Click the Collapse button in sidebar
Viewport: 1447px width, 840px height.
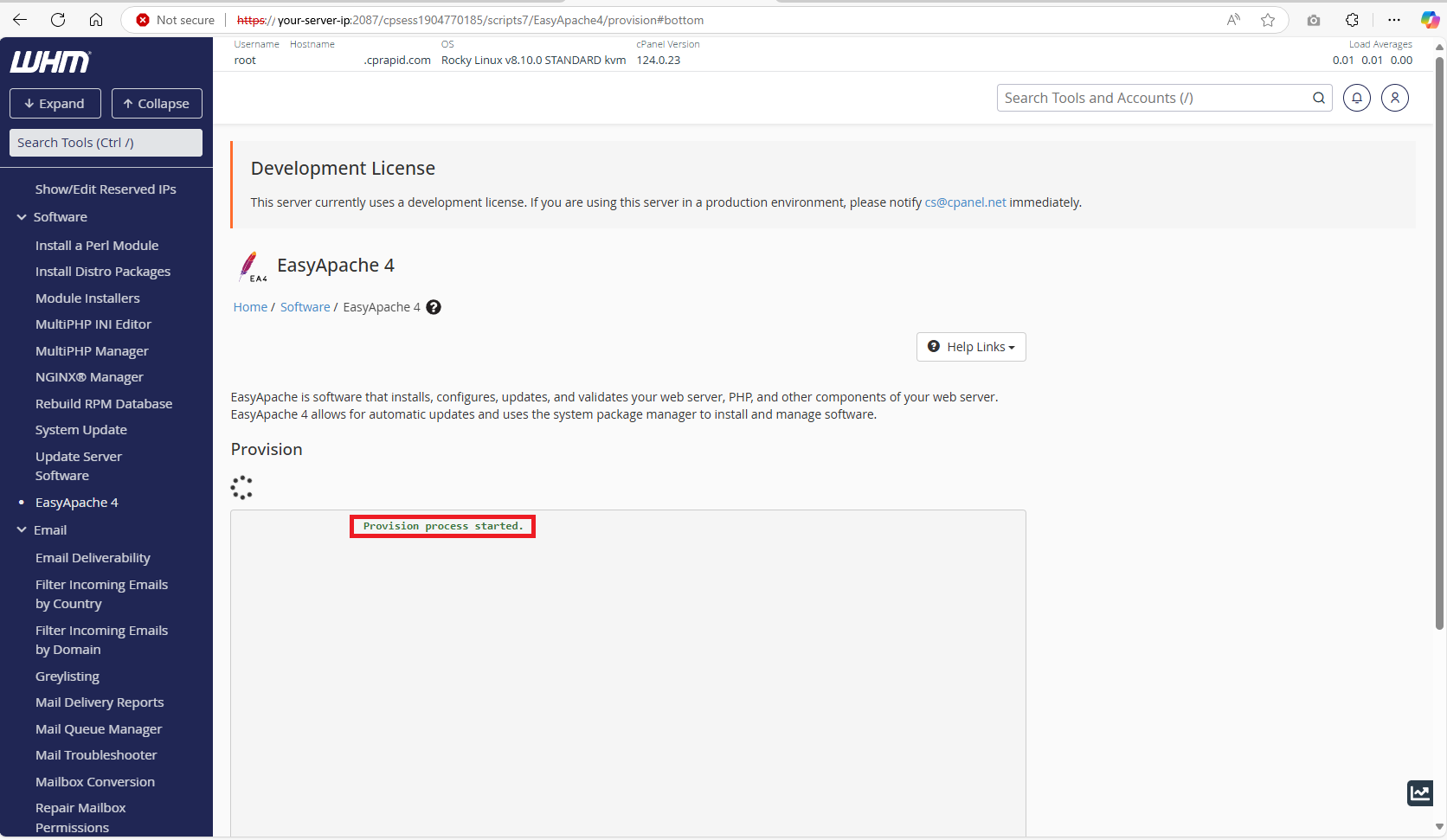[x=157, y=104]
